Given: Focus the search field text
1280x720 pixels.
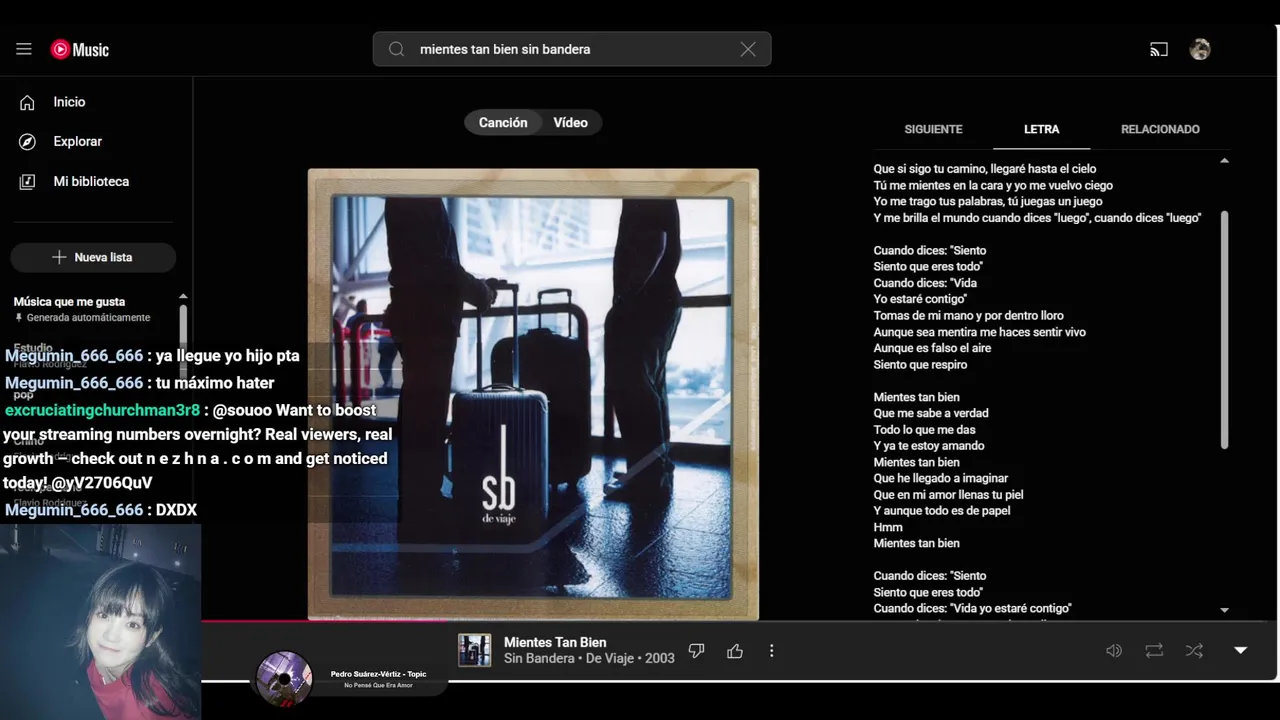Looking at the screenshot, I should (572, 49).
